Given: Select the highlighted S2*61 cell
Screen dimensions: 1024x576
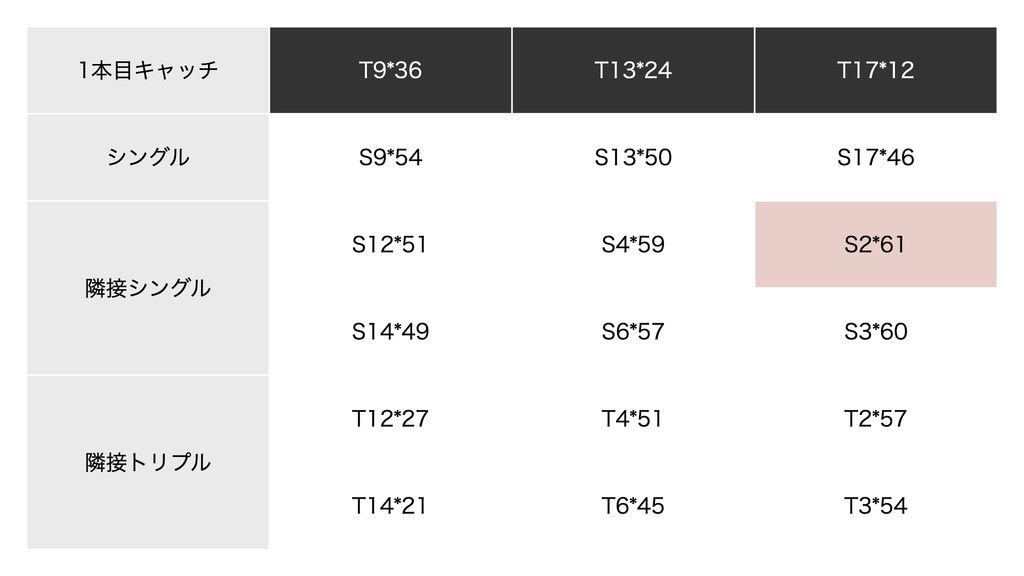Looking at the screenshot, I should pos(876,244).
